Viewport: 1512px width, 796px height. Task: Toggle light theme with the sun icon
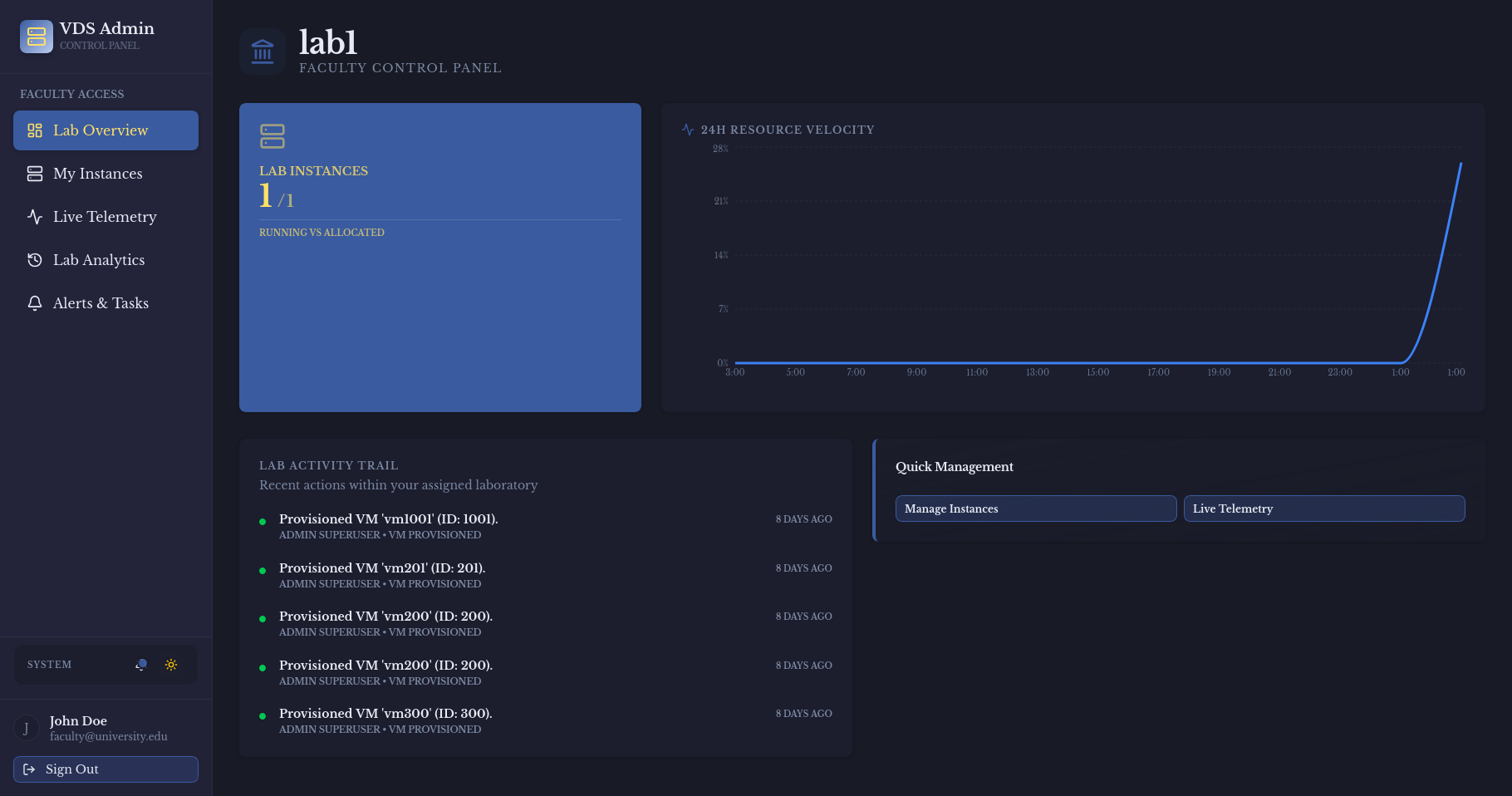(x=171, y=665)
